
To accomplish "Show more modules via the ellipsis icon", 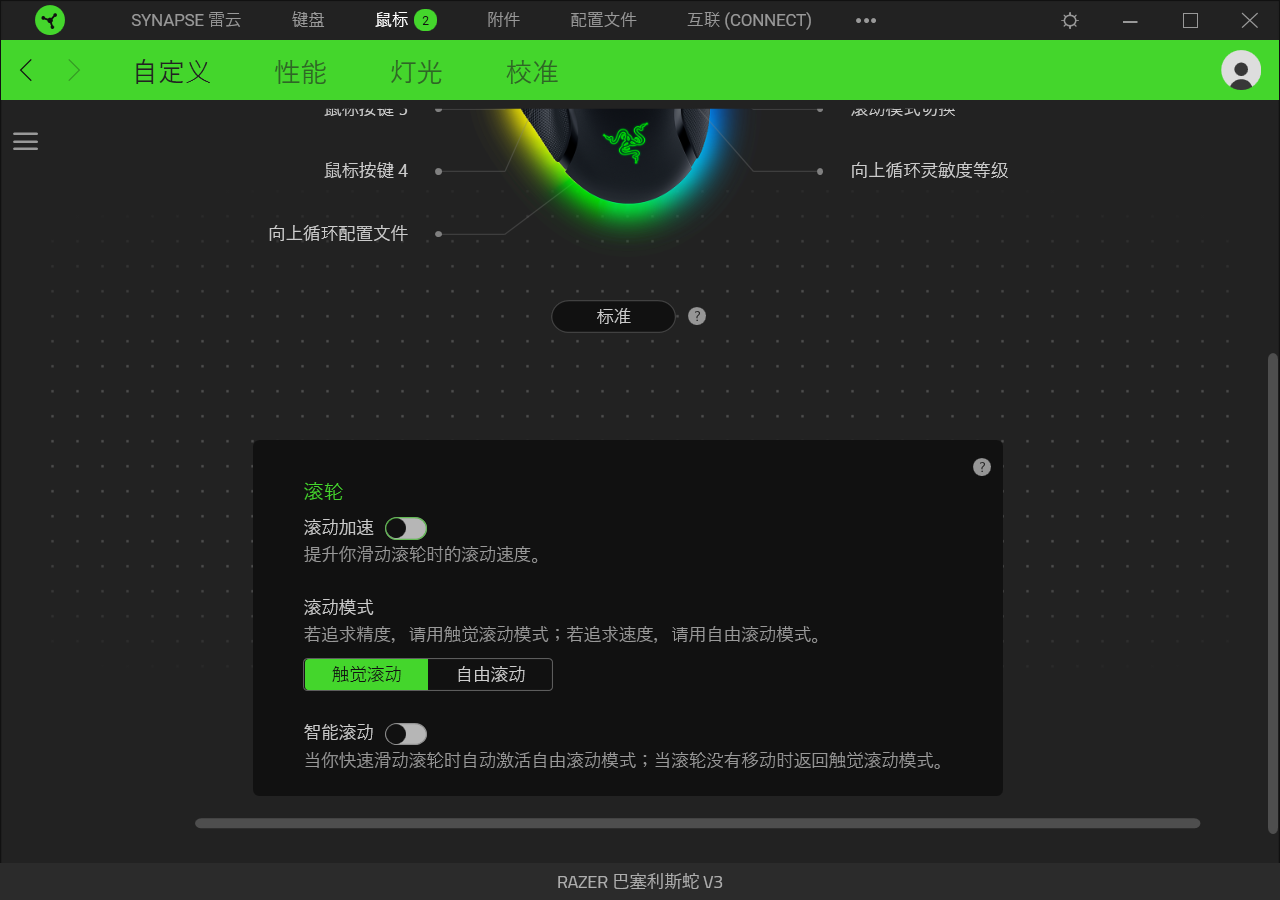I will pyautogui.click(x=866, y=20).
